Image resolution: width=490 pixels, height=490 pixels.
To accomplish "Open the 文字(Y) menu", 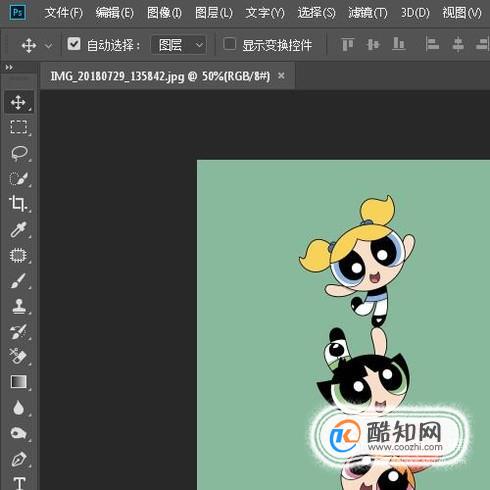I will pos(265,13).
